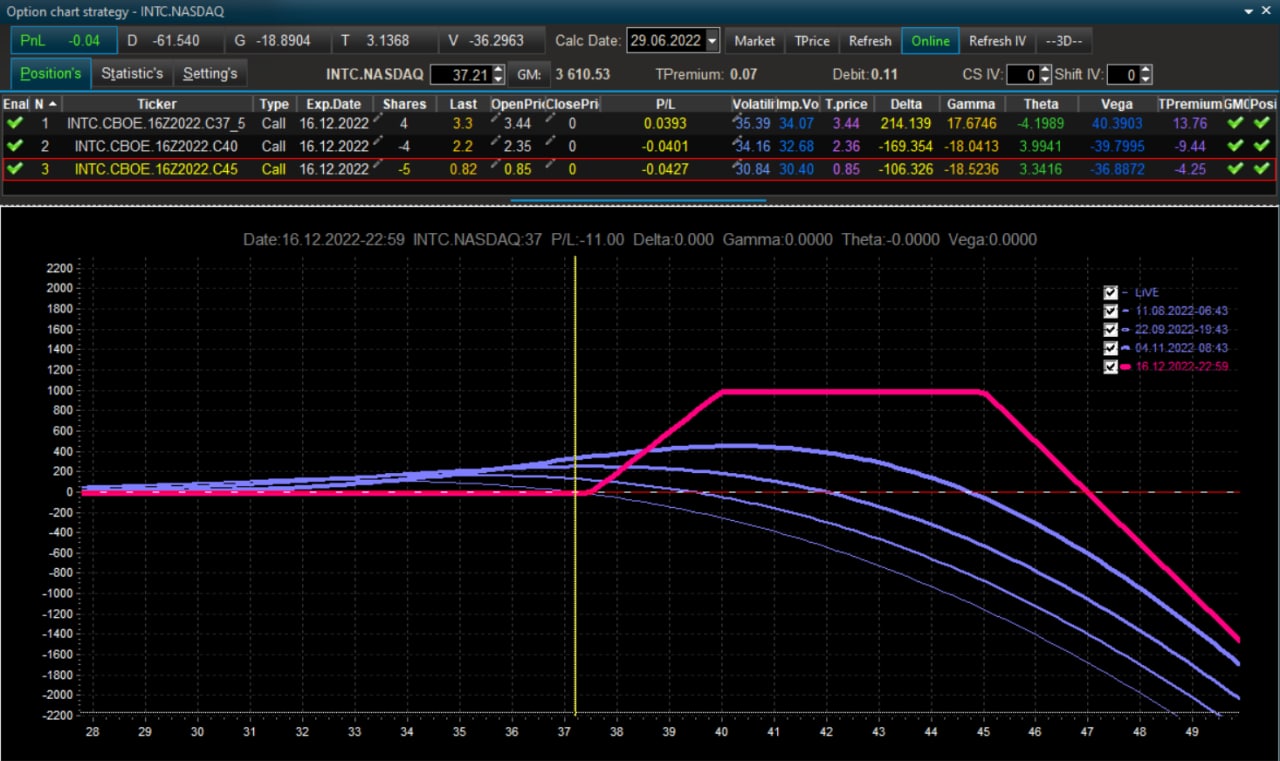Switch to the Setting's tab
1280x761 pixels.
[210, 74]
